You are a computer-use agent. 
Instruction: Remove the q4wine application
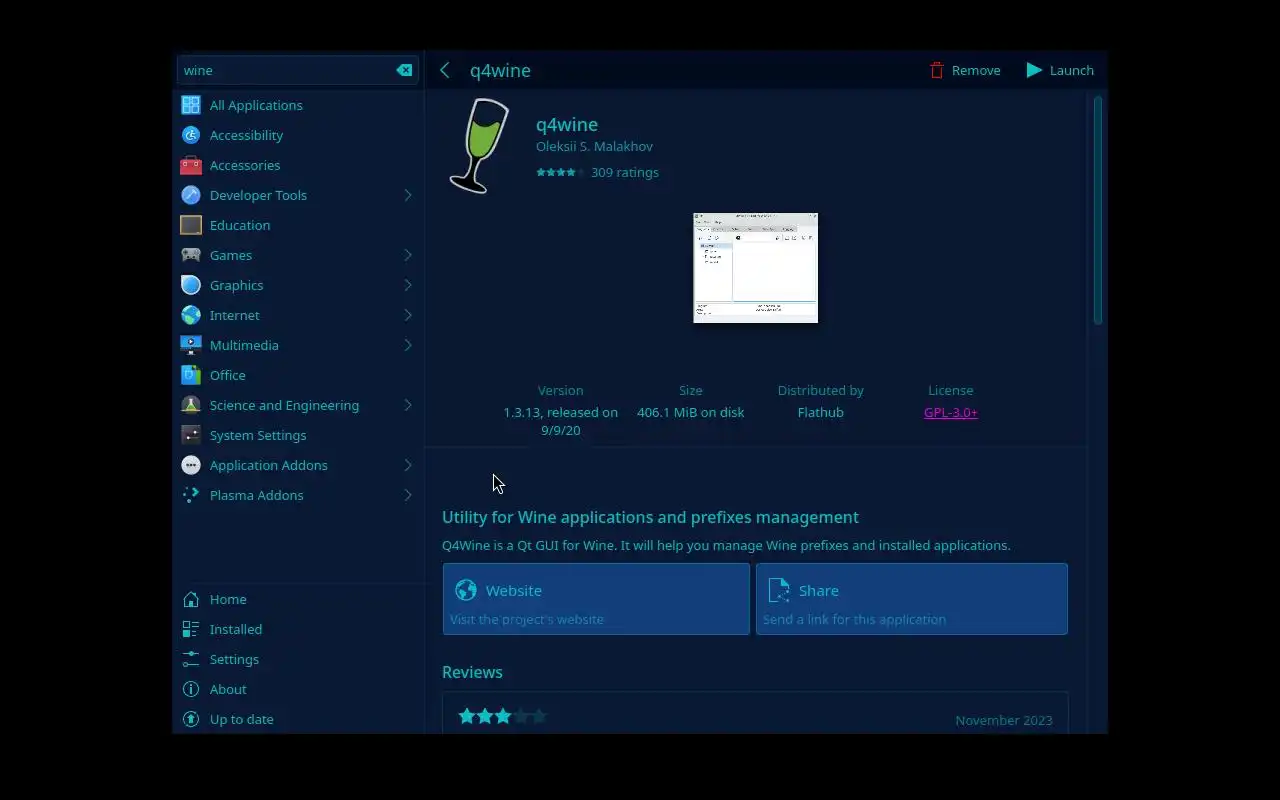[x=965, y=70]
